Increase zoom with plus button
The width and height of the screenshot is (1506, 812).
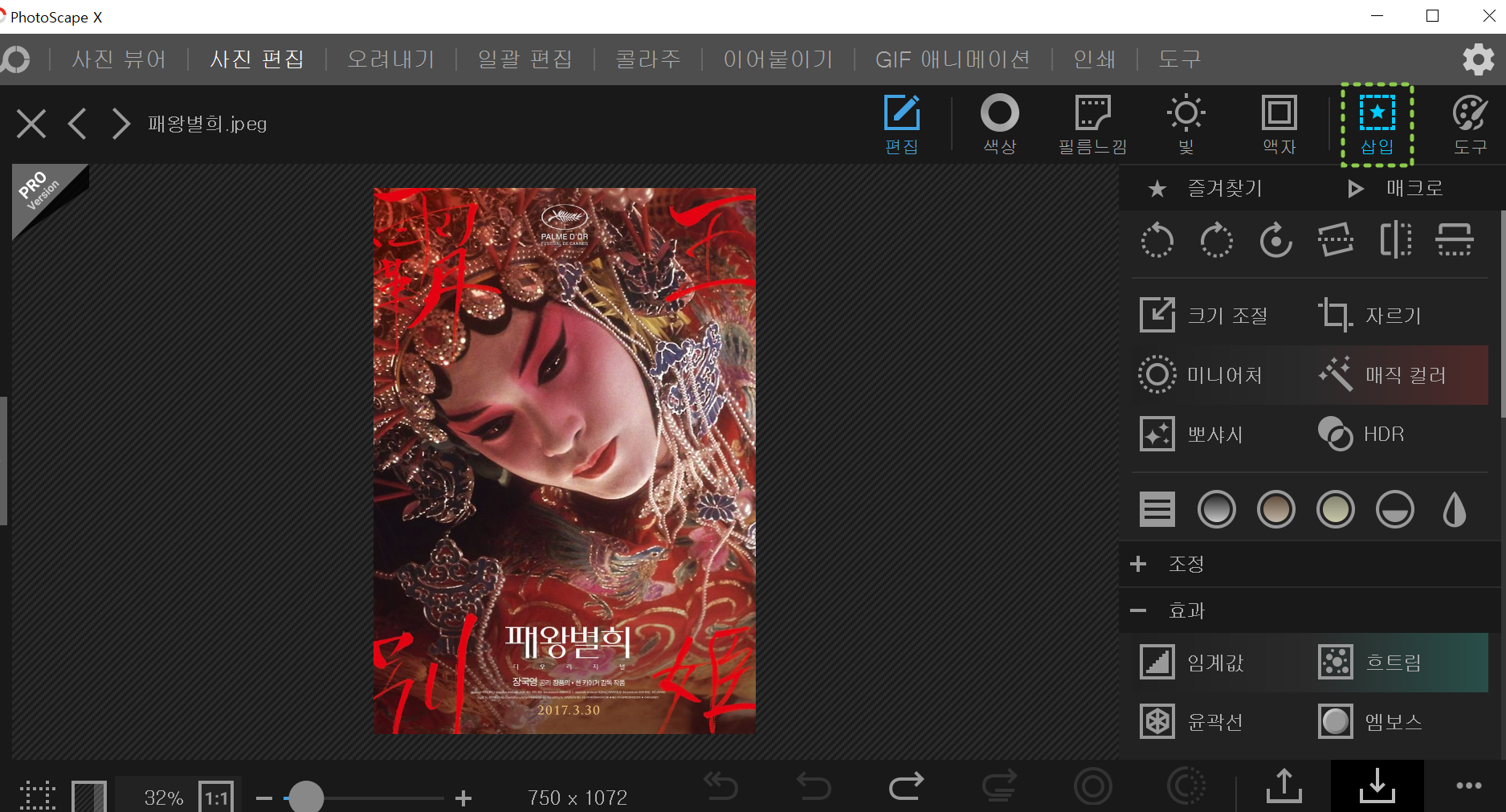point(463,798)
